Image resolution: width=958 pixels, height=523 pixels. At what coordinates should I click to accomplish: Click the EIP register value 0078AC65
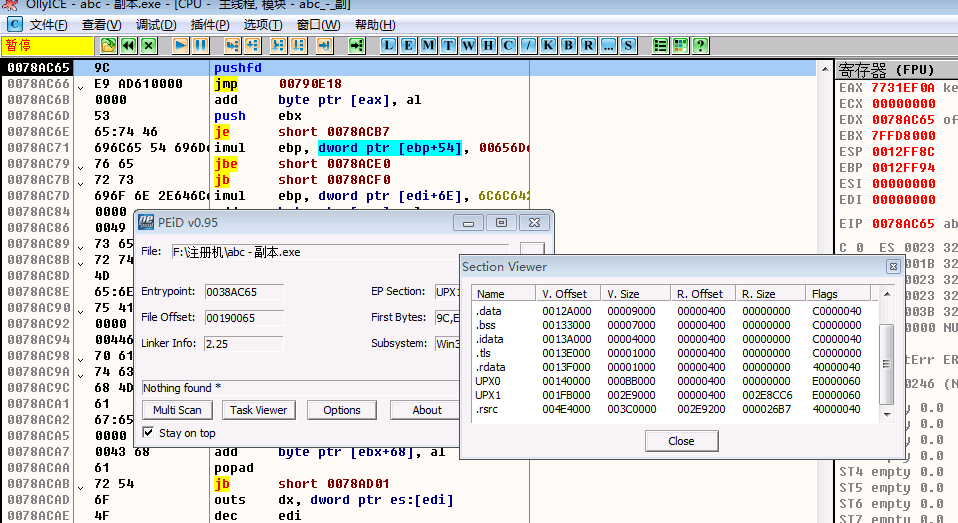903,224
